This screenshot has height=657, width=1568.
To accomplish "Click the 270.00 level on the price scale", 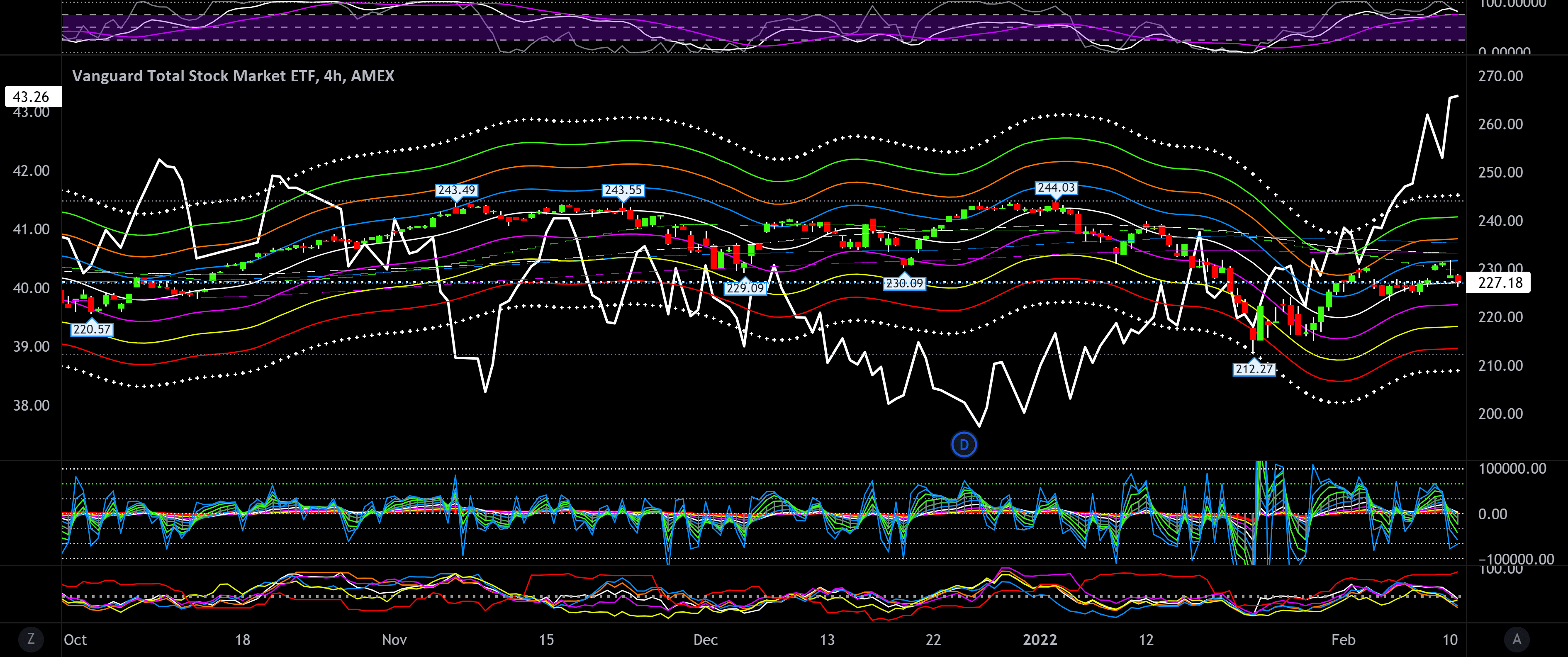I will pos(1500,76).
